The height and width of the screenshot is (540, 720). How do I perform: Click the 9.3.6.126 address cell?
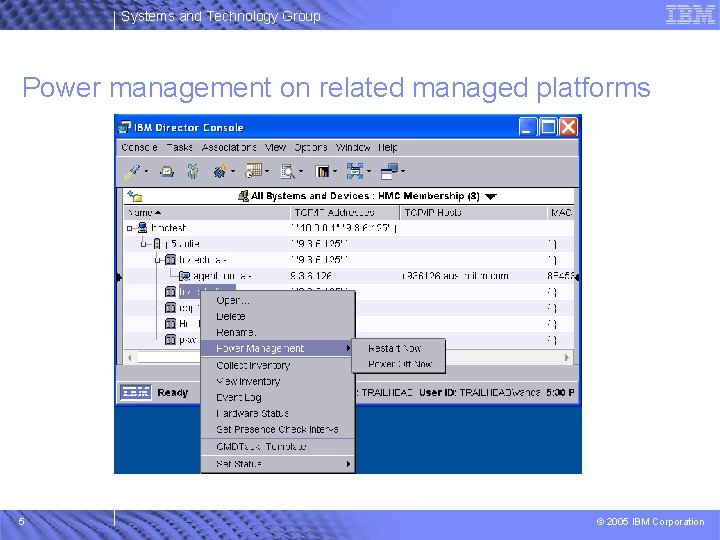tap(311, 276)
